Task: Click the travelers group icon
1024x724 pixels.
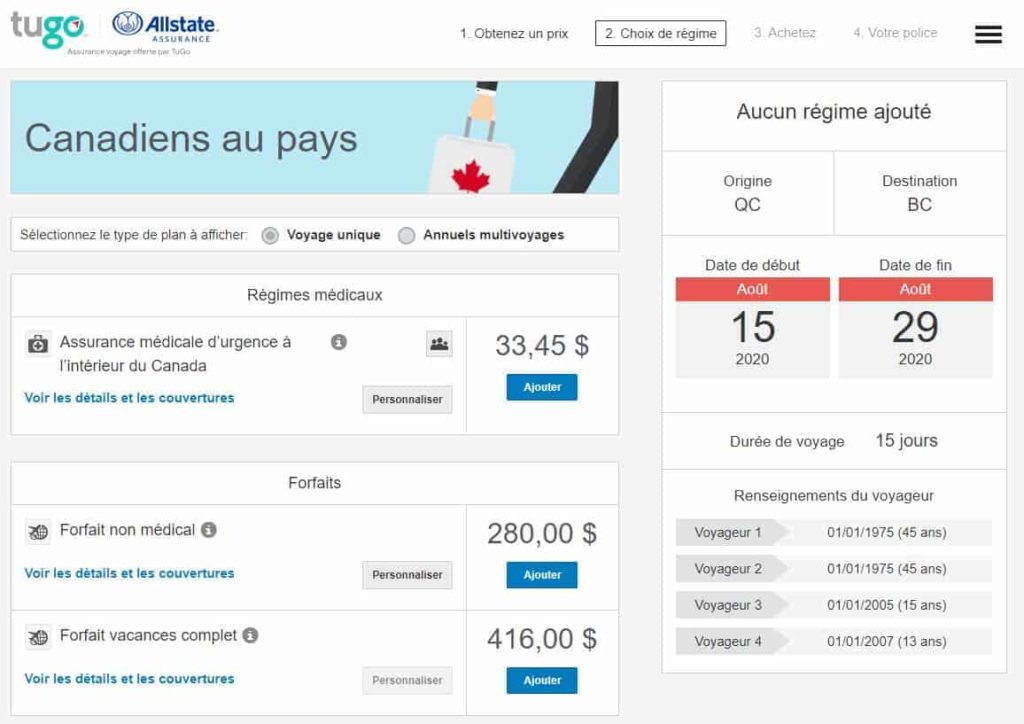Action: pos(439,344)
